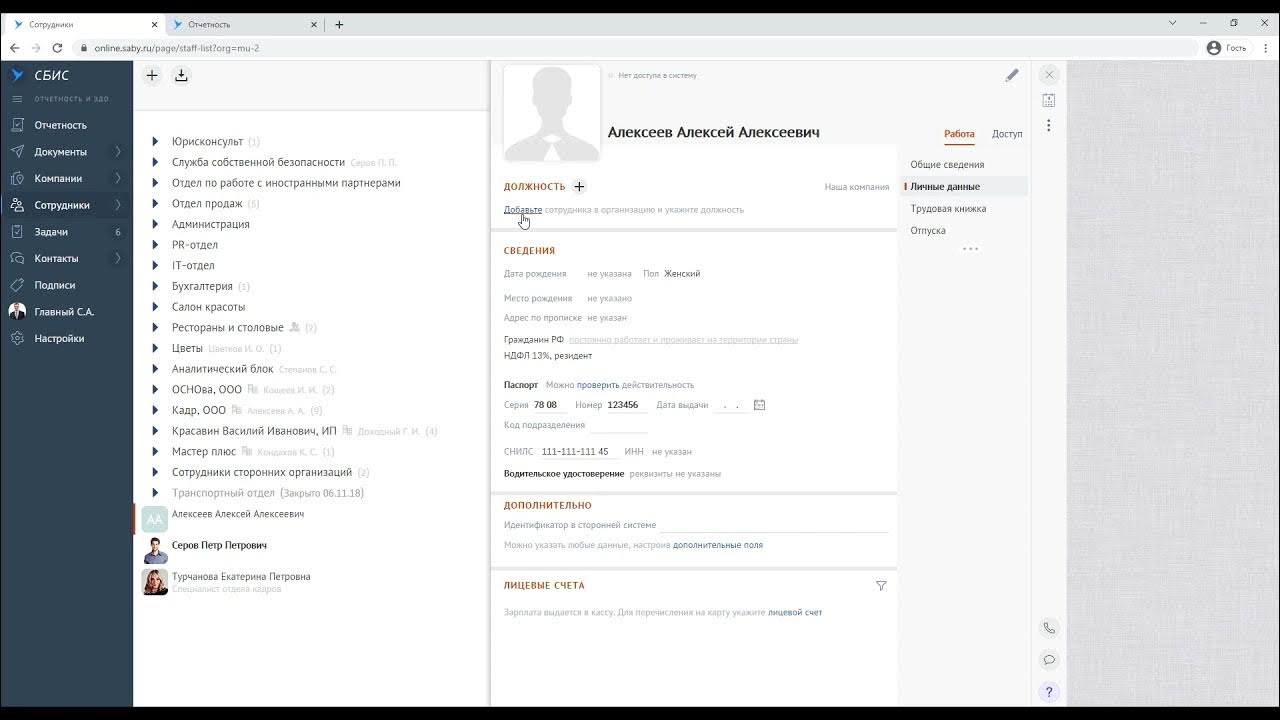Select Алексеев Алексей Алексеевич in the list

[238, 514]
